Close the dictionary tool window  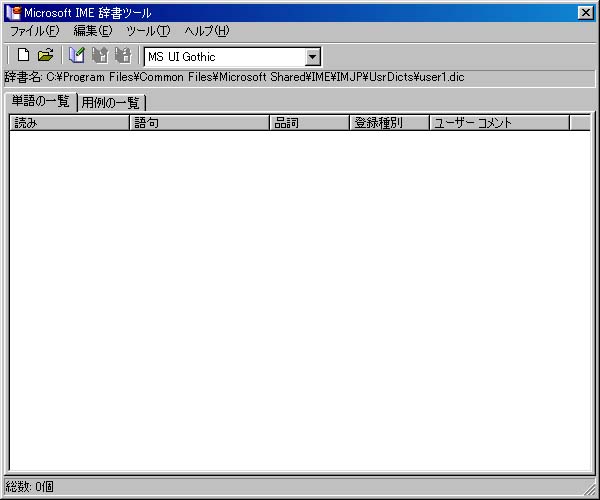point(586,13)
